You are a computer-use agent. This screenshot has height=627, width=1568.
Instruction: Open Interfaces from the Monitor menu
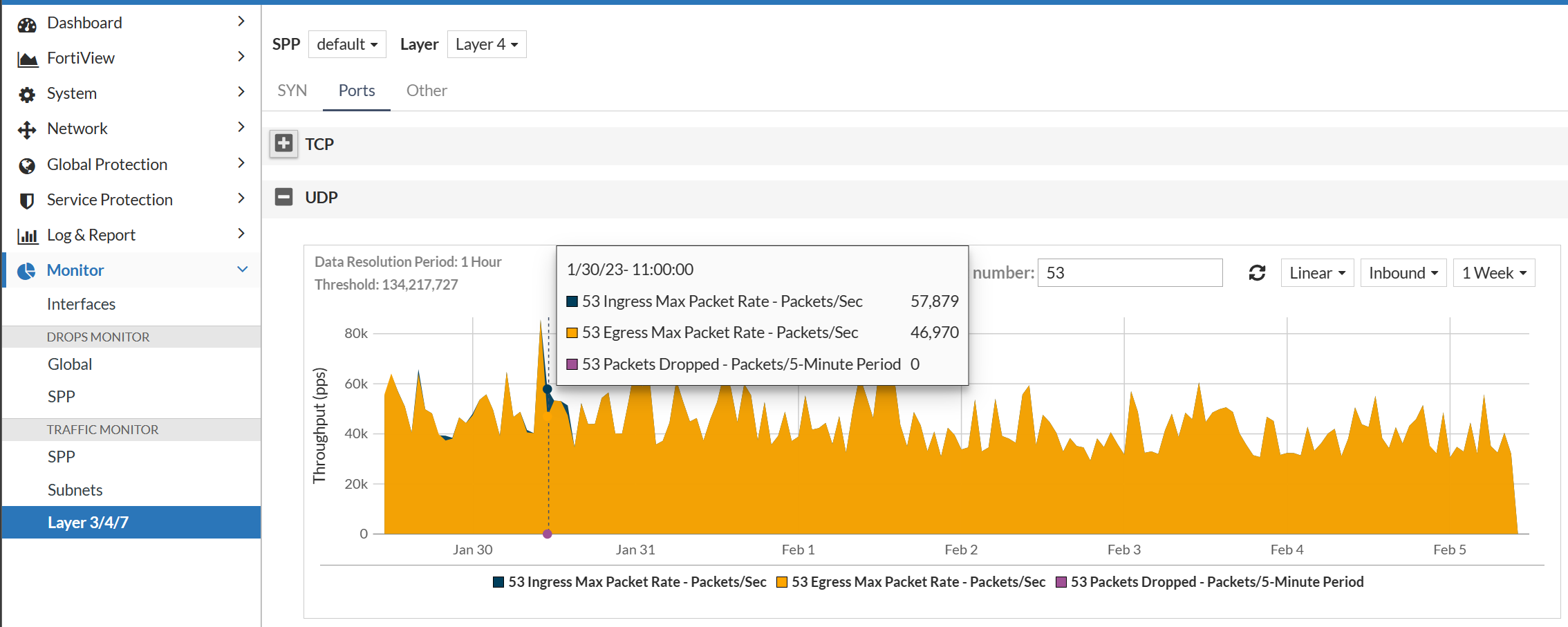82,303
